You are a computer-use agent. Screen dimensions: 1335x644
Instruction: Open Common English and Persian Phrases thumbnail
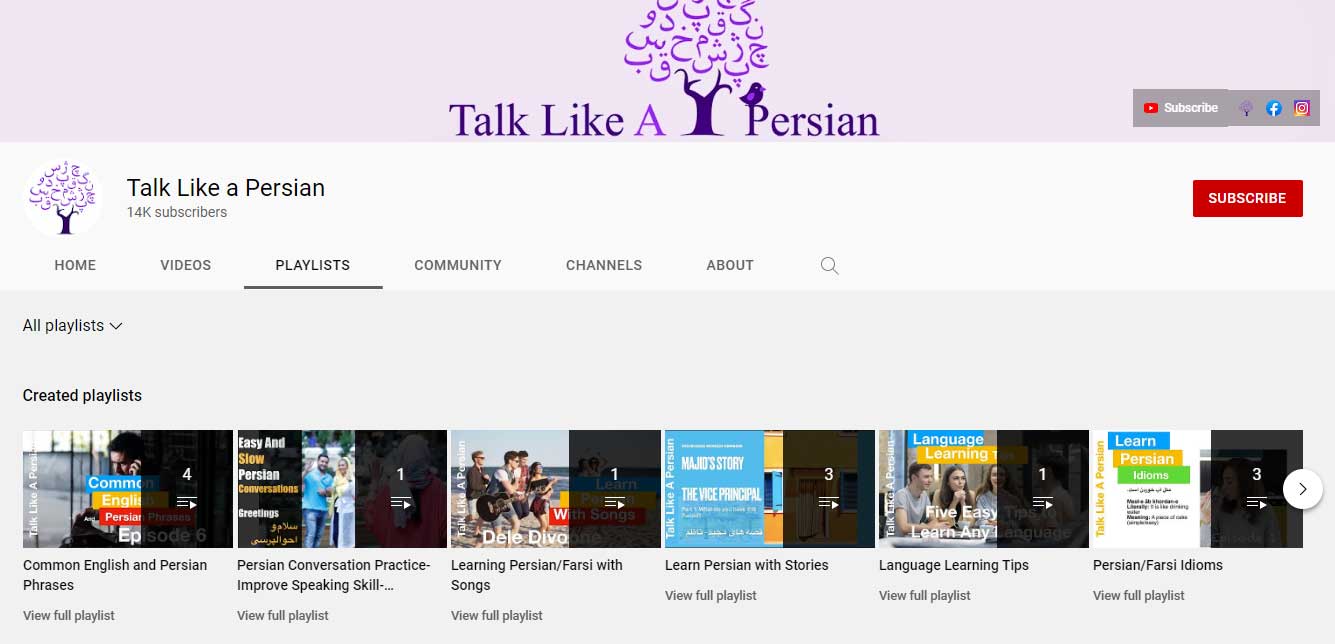click(x=128, y=489)
